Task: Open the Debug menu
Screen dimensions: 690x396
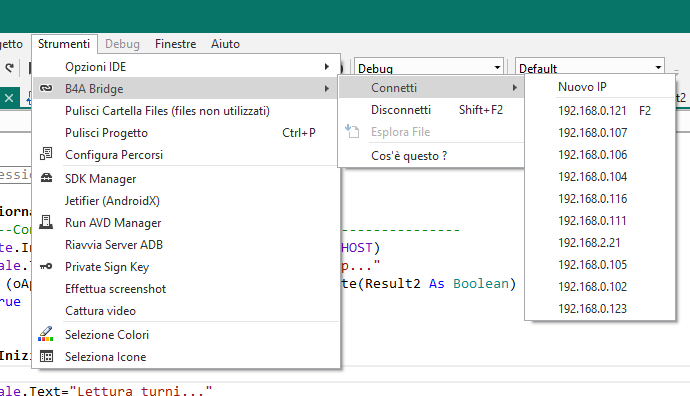Action: click(122, 44)
